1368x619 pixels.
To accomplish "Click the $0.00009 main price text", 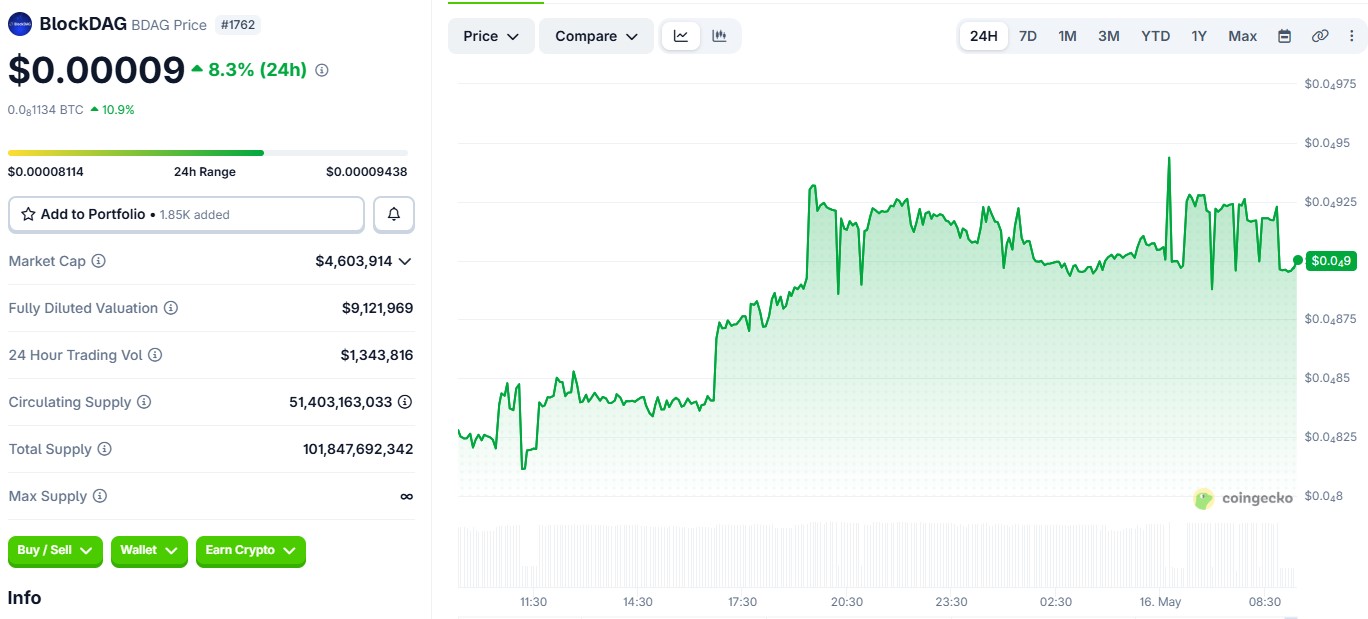I will point(97,70).
